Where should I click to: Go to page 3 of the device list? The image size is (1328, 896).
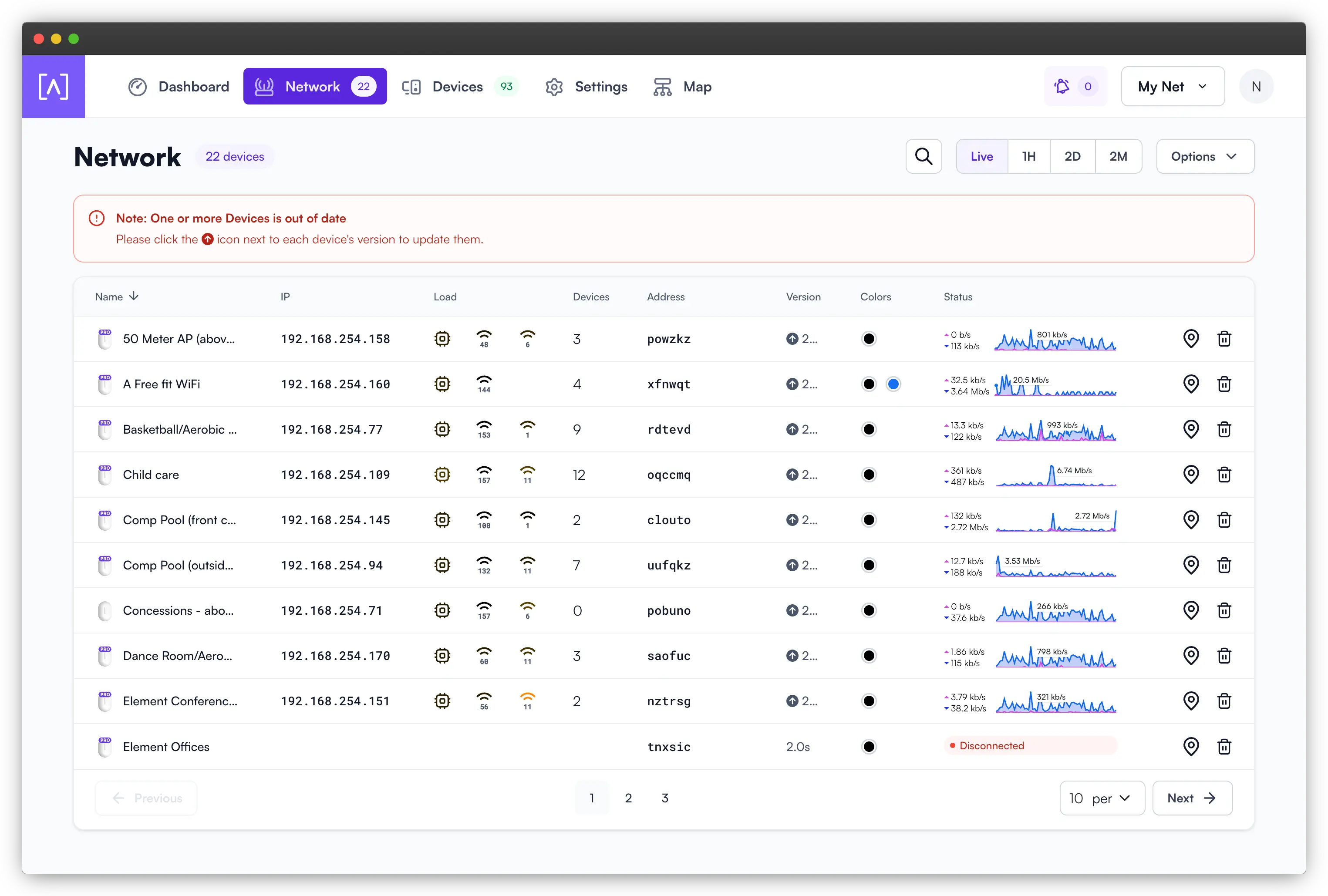pyautogui.click(x=664, y=798)
